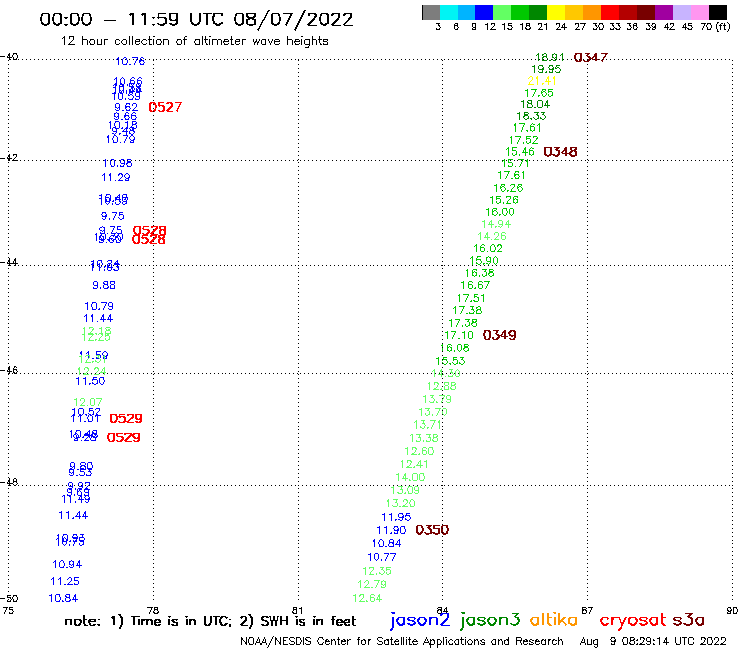Click the wave height value 18.33

531,116
